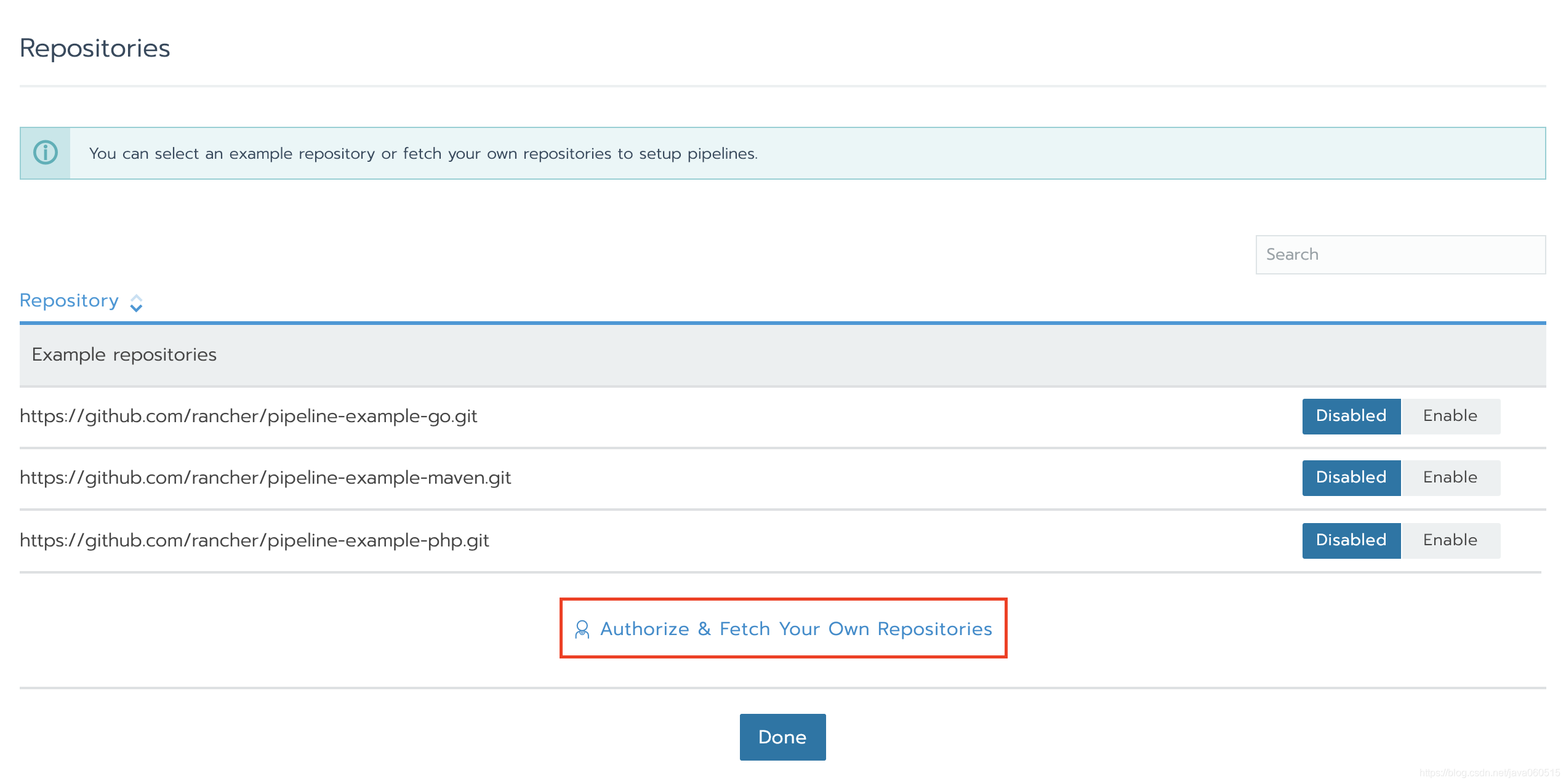1566x784 pixels.
Task: Click Authorize & Fetch Your Own Repositories
Action: [x=783, y=628]
